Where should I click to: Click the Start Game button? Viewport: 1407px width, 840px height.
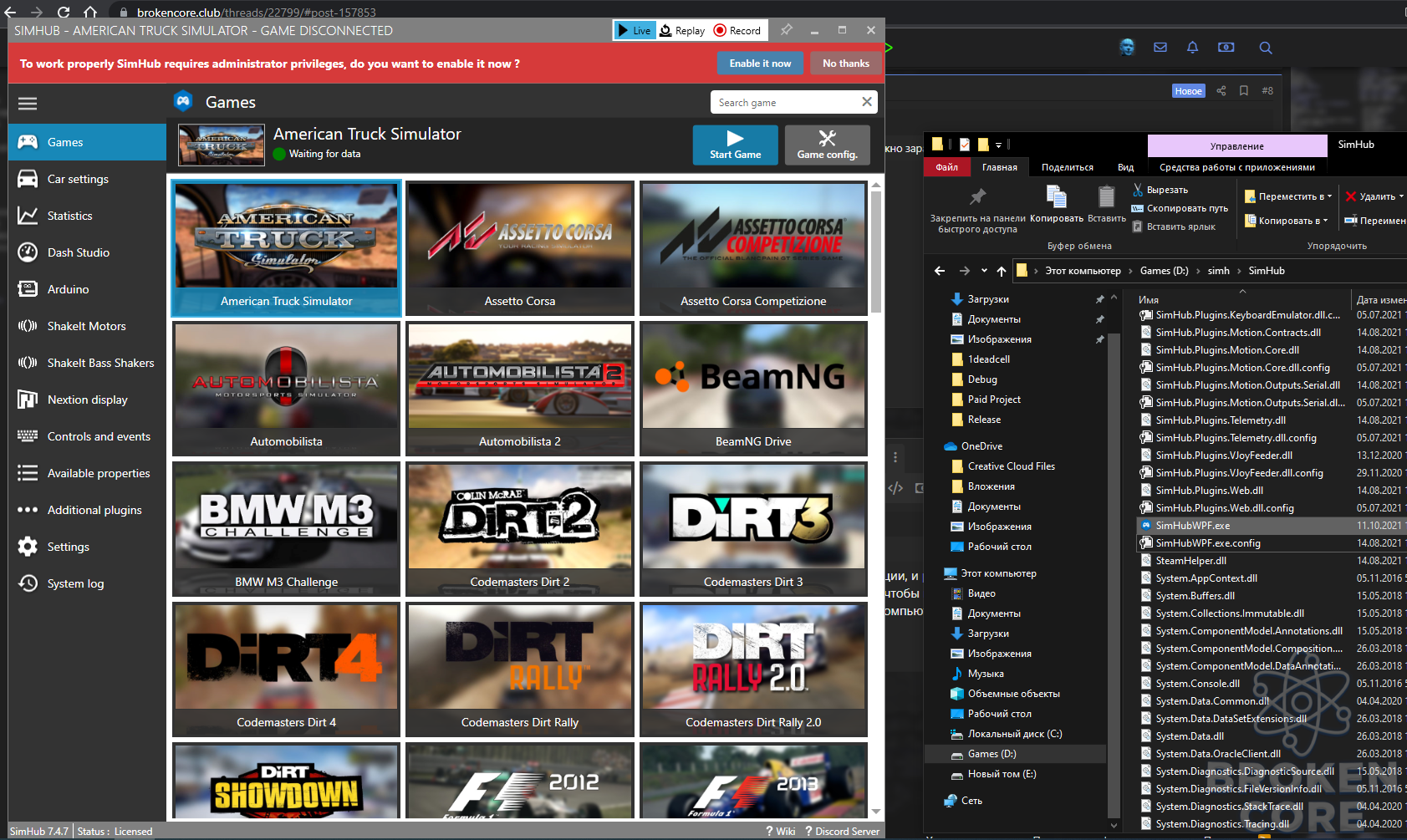[736, 145]
